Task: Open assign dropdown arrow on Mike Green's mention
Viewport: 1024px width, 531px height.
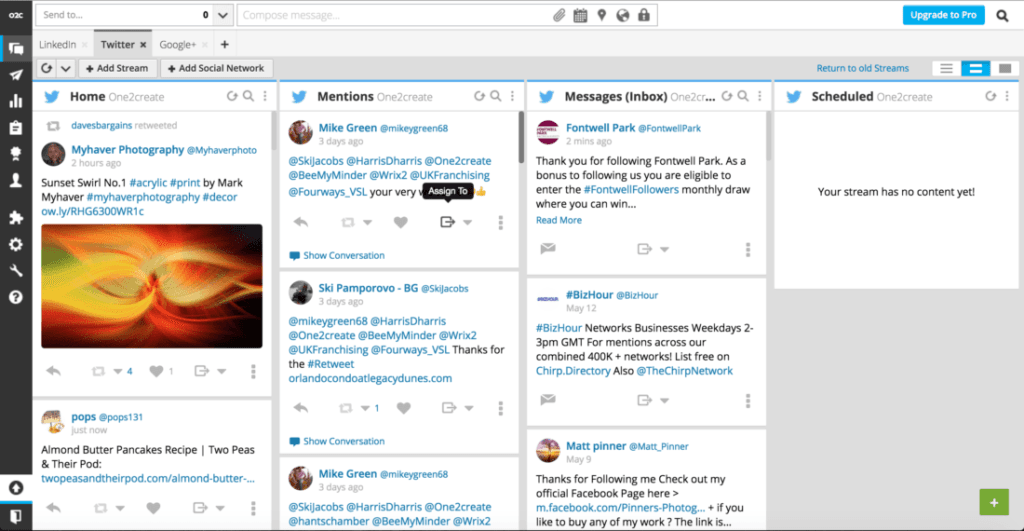Action: pos(468,223)
